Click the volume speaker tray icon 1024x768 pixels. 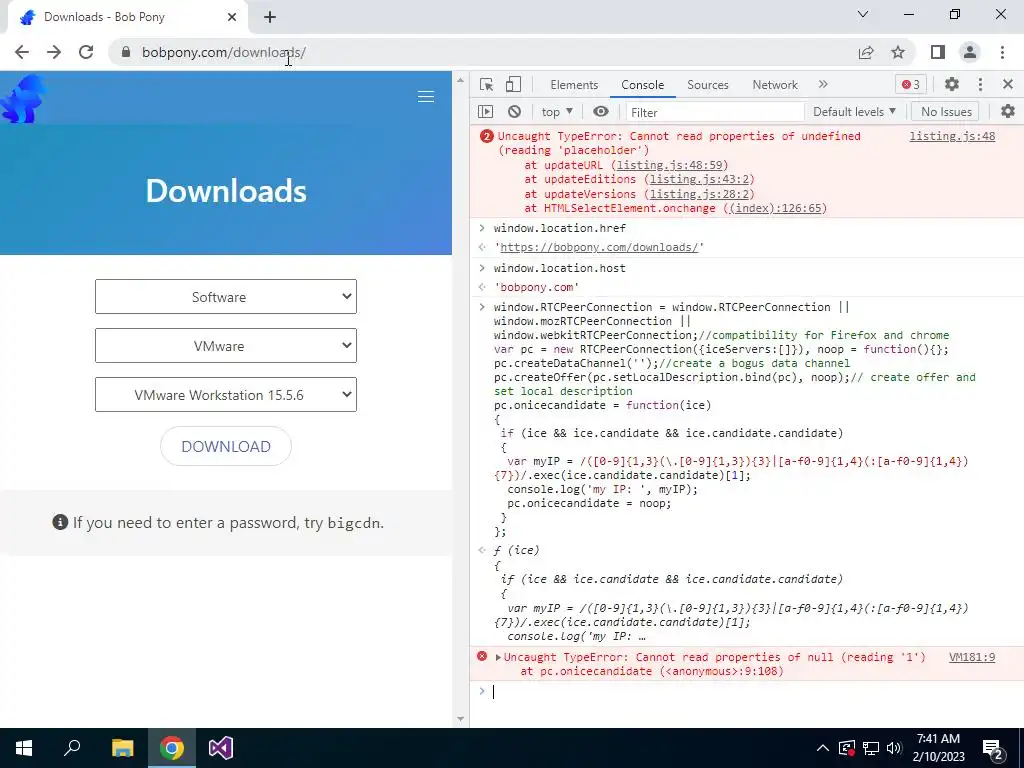pos(894,748)
